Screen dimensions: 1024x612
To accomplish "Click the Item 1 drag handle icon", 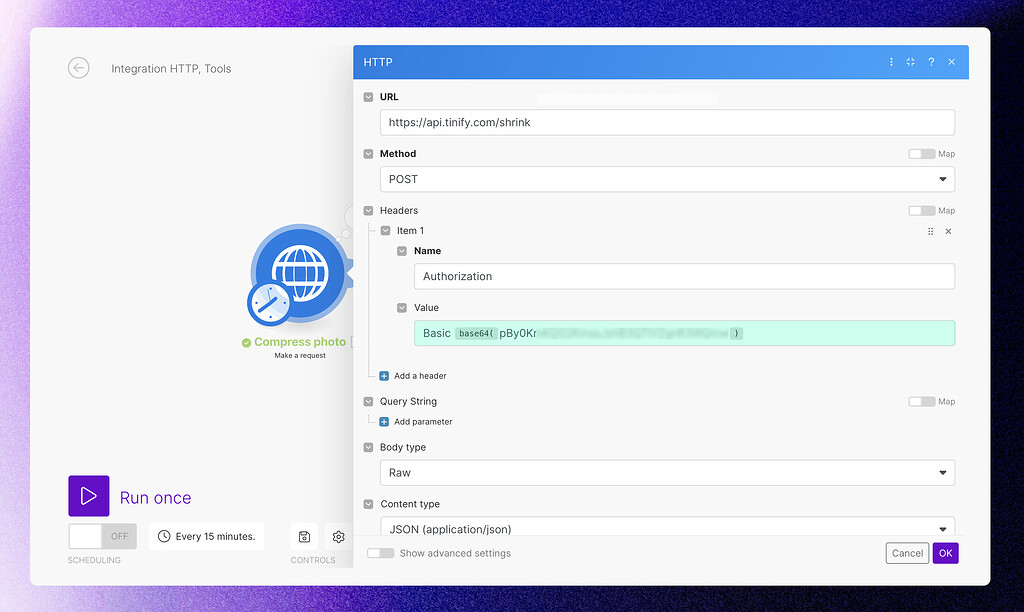I will tap(930, 231).
